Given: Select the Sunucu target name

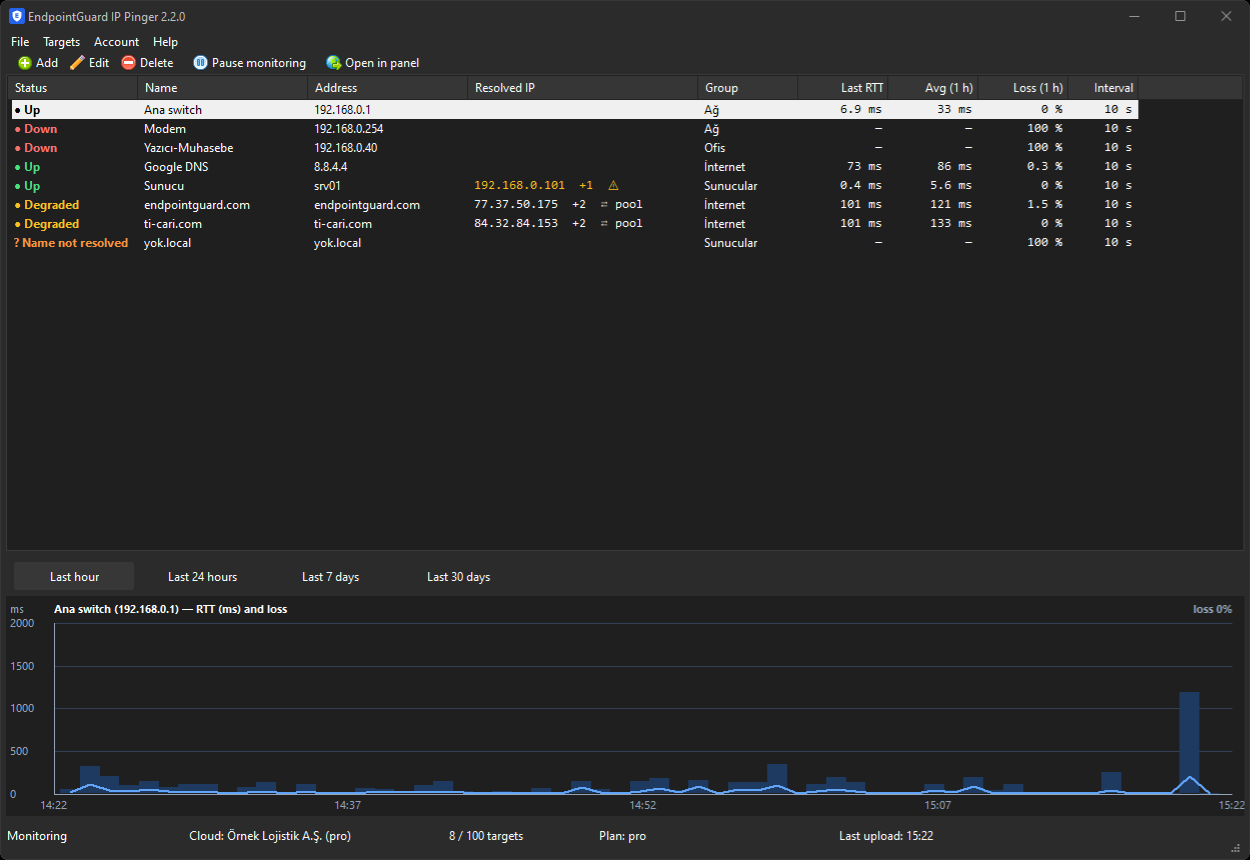Looking at the screenshot, I should 164,186.
